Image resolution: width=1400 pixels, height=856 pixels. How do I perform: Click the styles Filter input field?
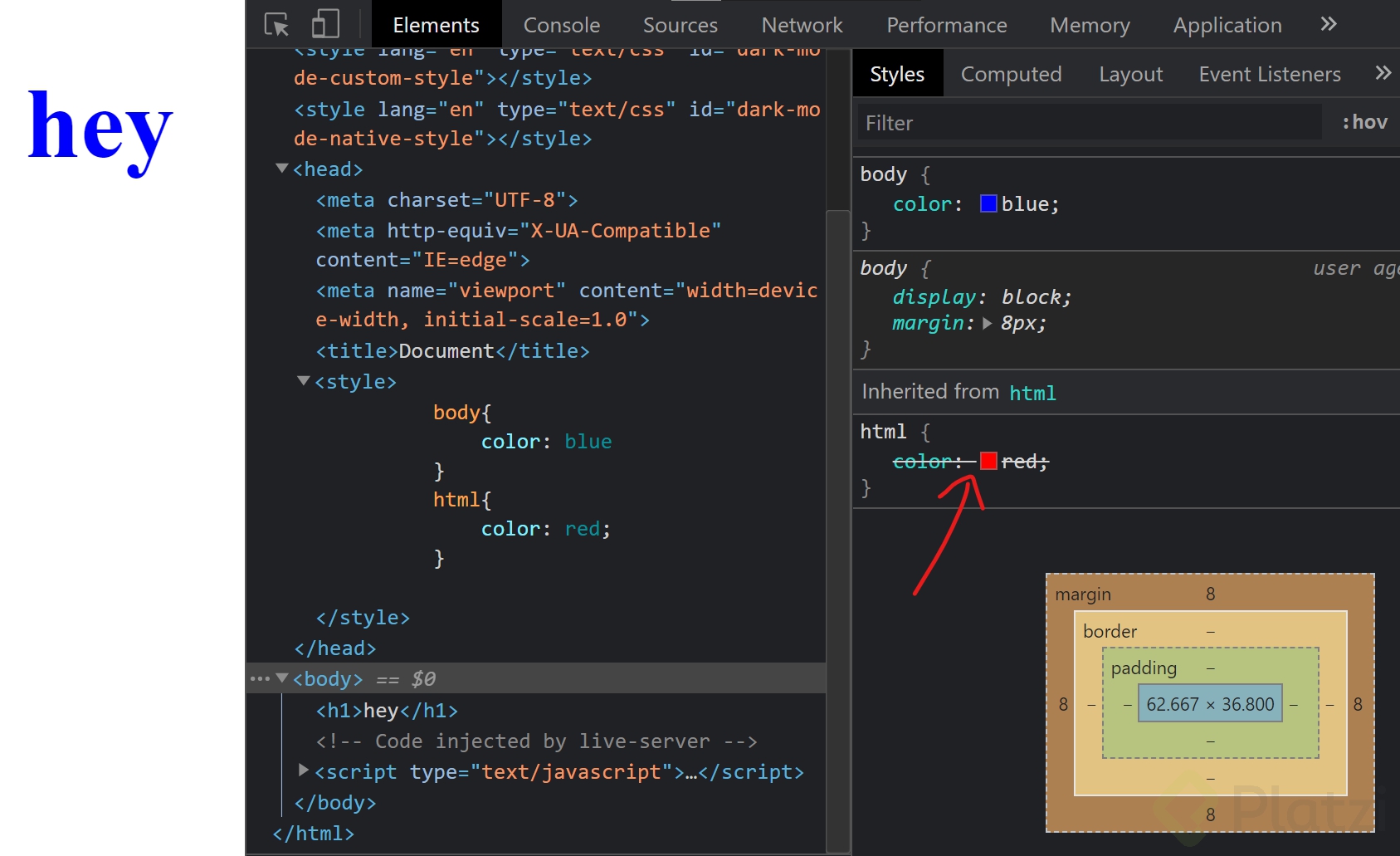point(1089,123)
